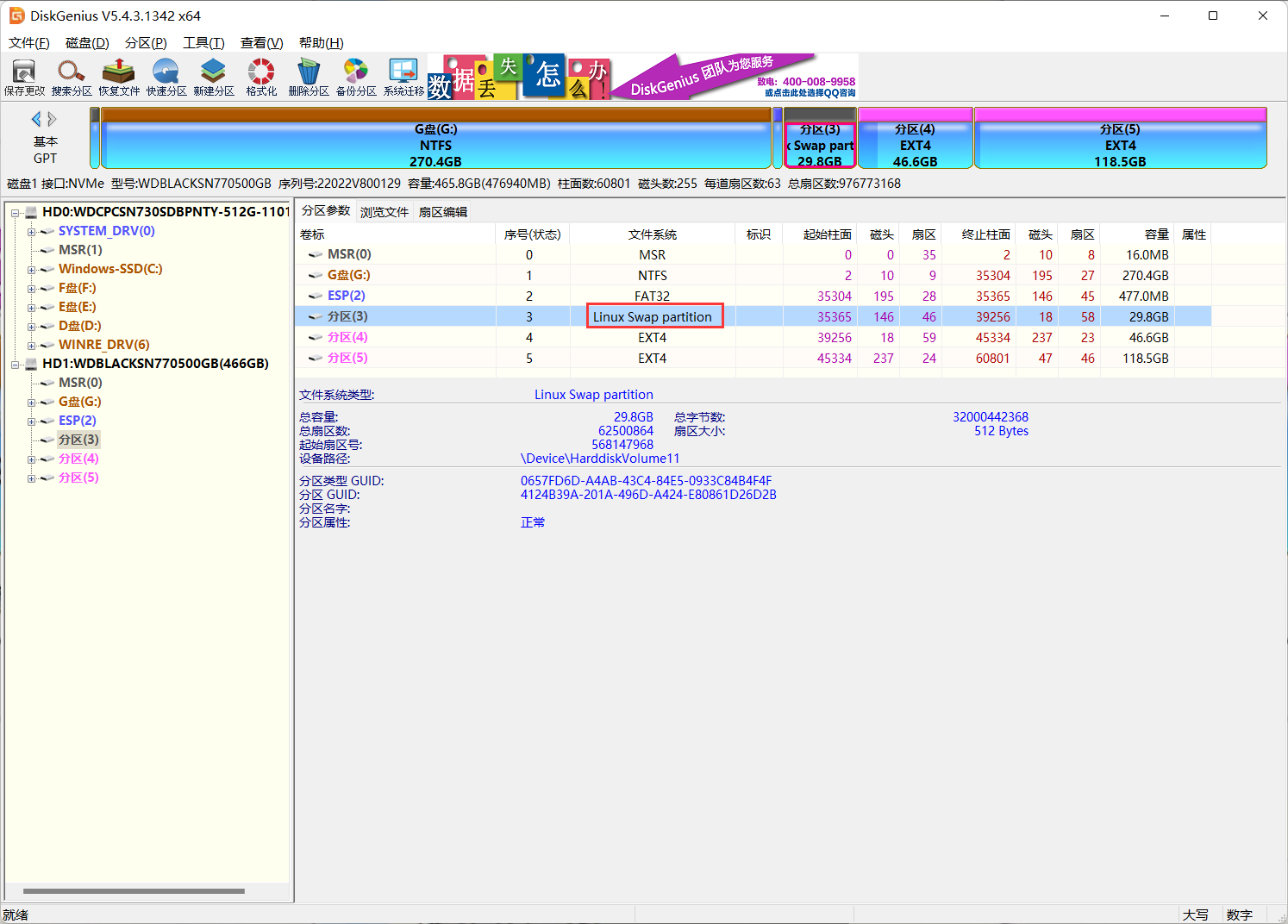
Task: Click the 保存更改 save changes toolbar icon
Action: pos(24,78)
